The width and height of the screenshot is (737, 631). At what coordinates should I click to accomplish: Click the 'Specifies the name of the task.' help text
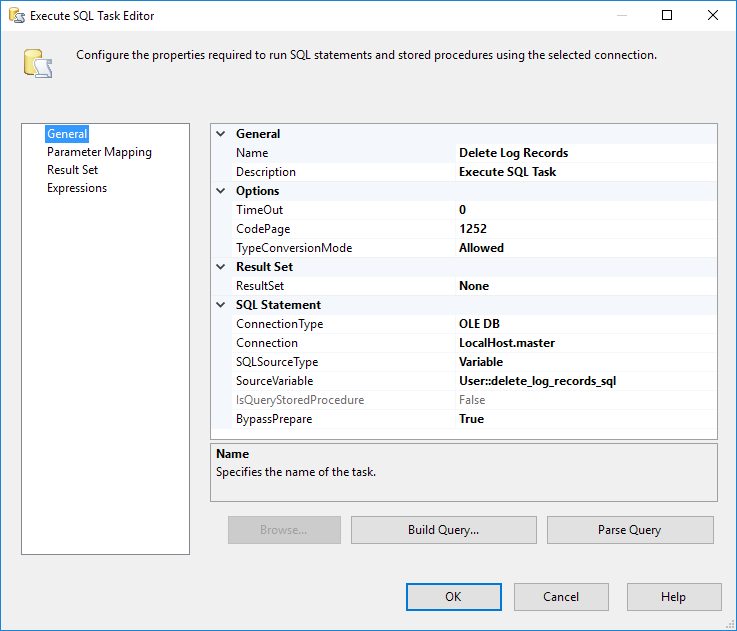296,472
